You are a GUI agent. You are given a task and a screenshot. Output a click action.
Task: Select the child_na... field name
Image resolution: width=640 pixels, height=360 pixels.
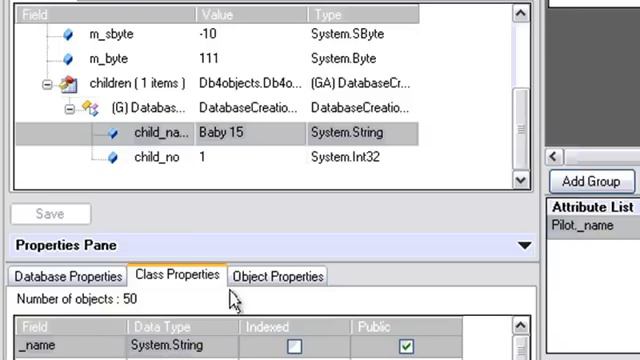coord(162,133)
